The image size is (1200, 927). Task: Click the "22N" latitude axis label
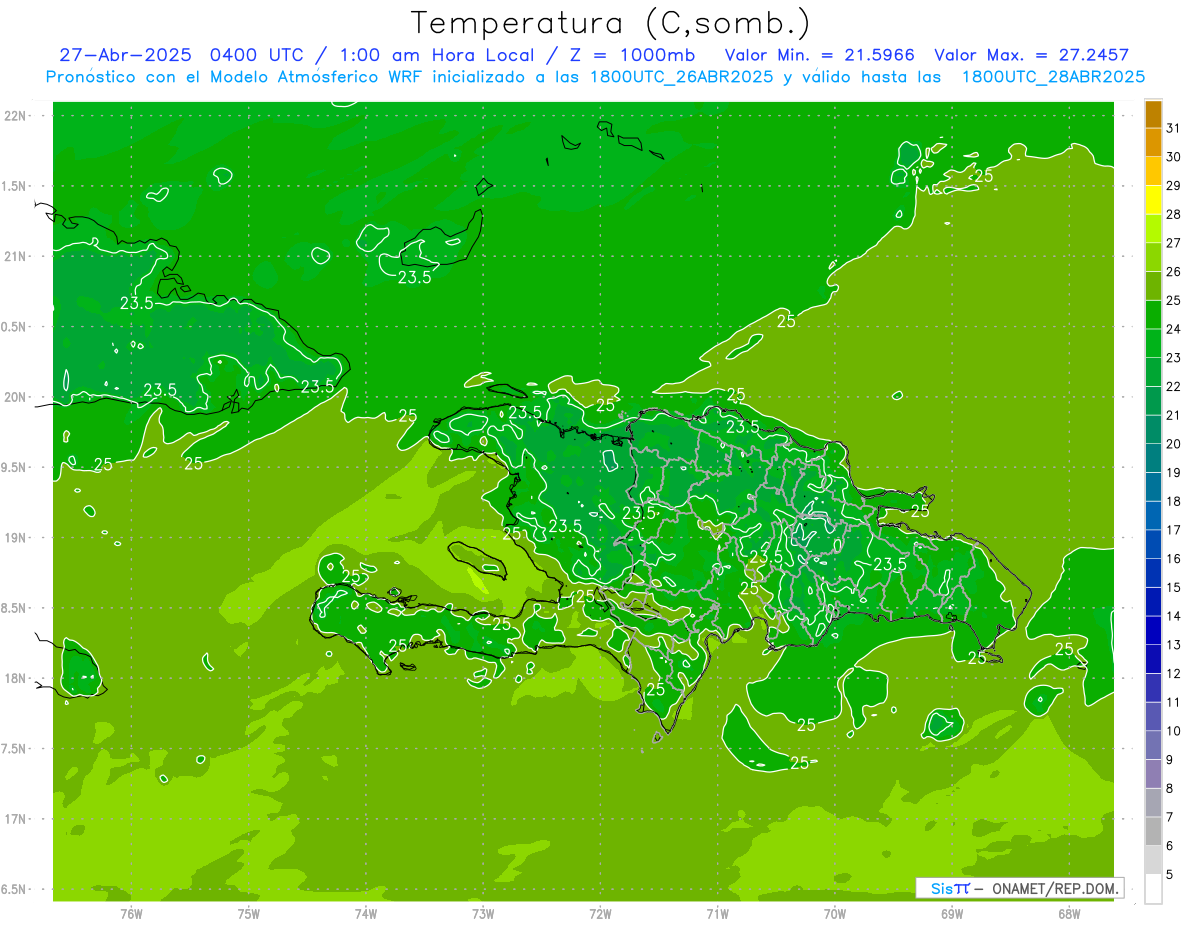coord(15,116)
